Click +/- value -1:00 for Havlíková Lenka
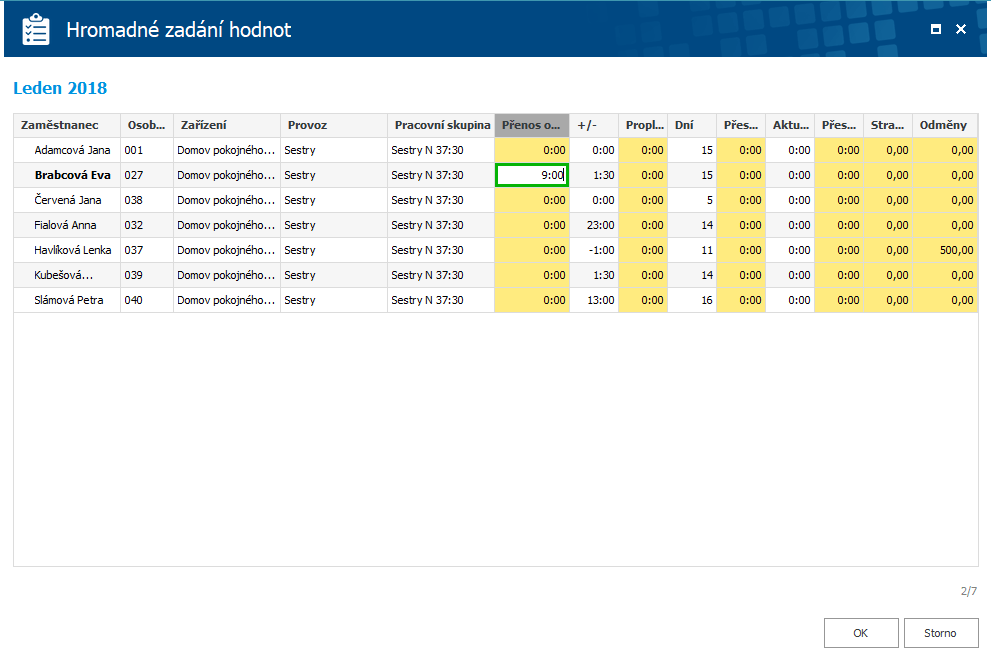Viewport: 991px width, 658px height. pos(594,250)
